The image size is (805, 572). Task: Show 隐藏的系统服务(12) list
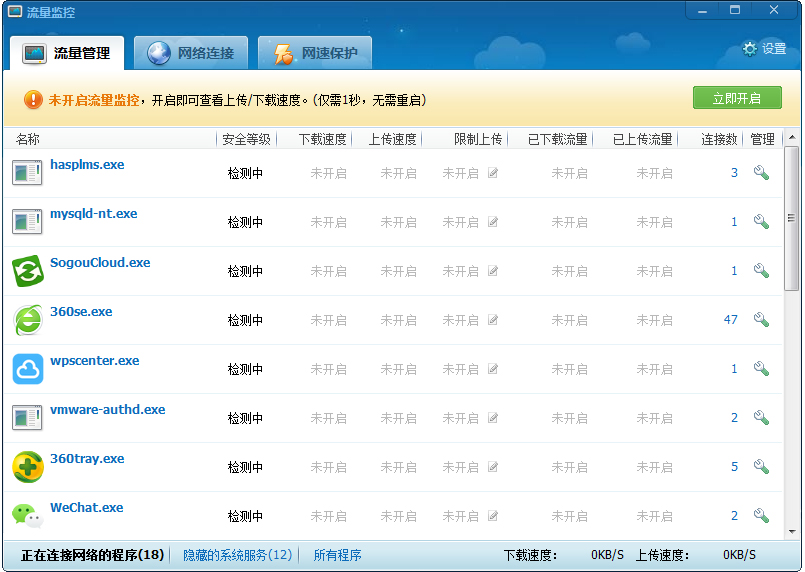[238, 555]
